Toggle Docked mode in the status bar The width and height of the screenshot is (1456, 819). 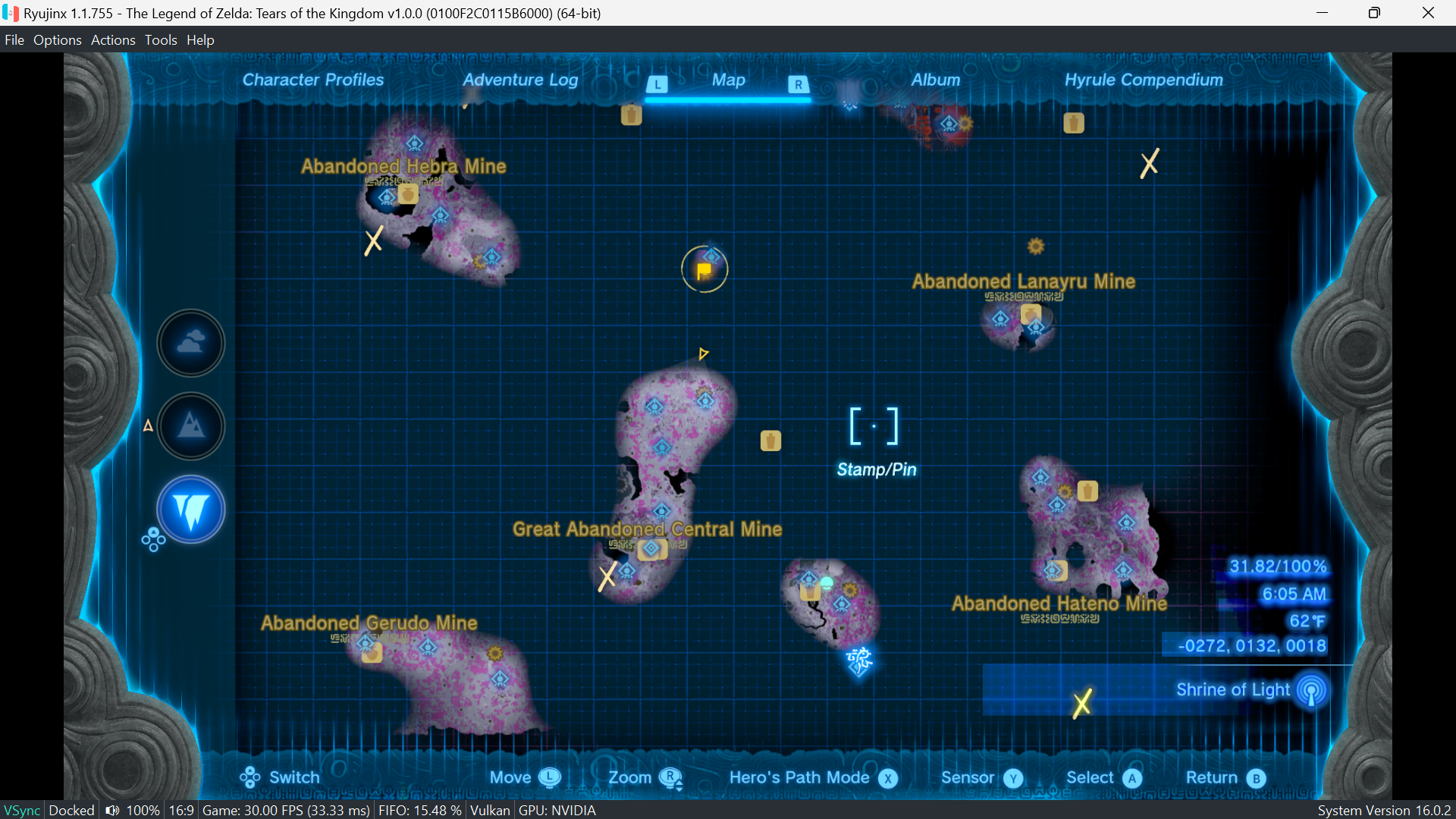pyautogui.click(x=72, y=811)
